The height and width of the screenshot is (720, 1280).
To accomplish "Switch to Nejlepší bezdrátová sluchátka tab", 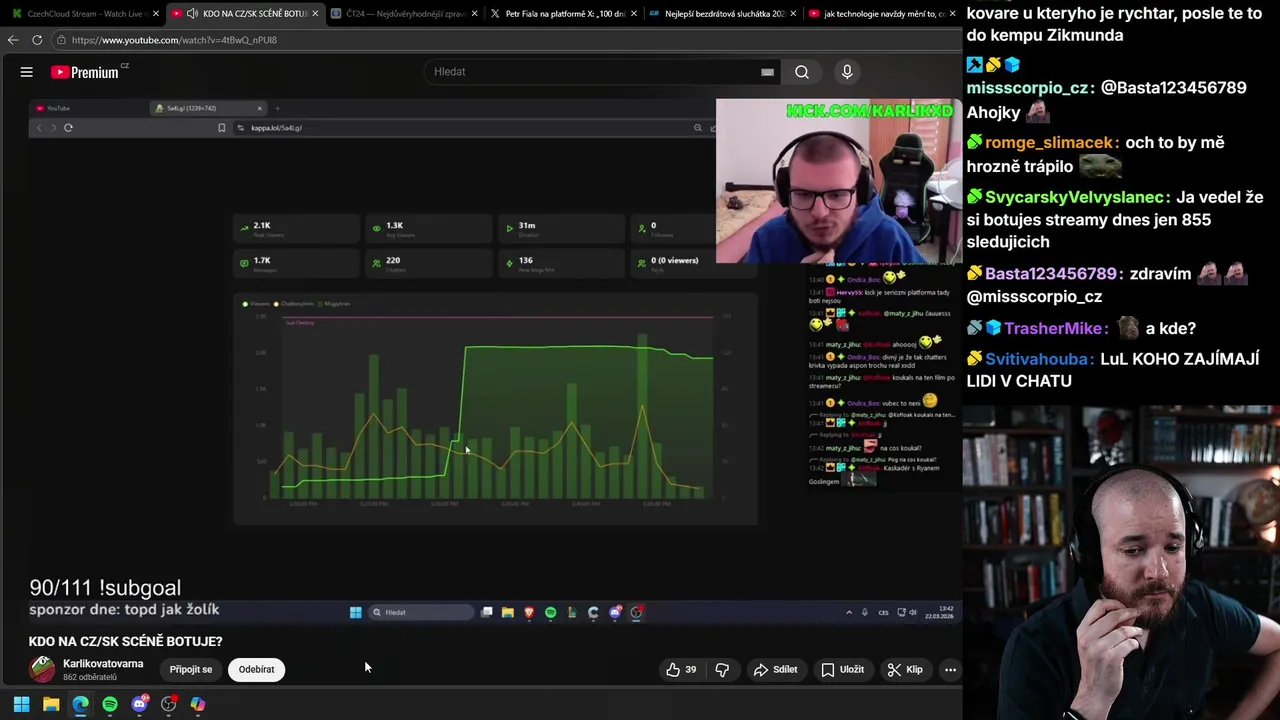I will pos(722,14).
